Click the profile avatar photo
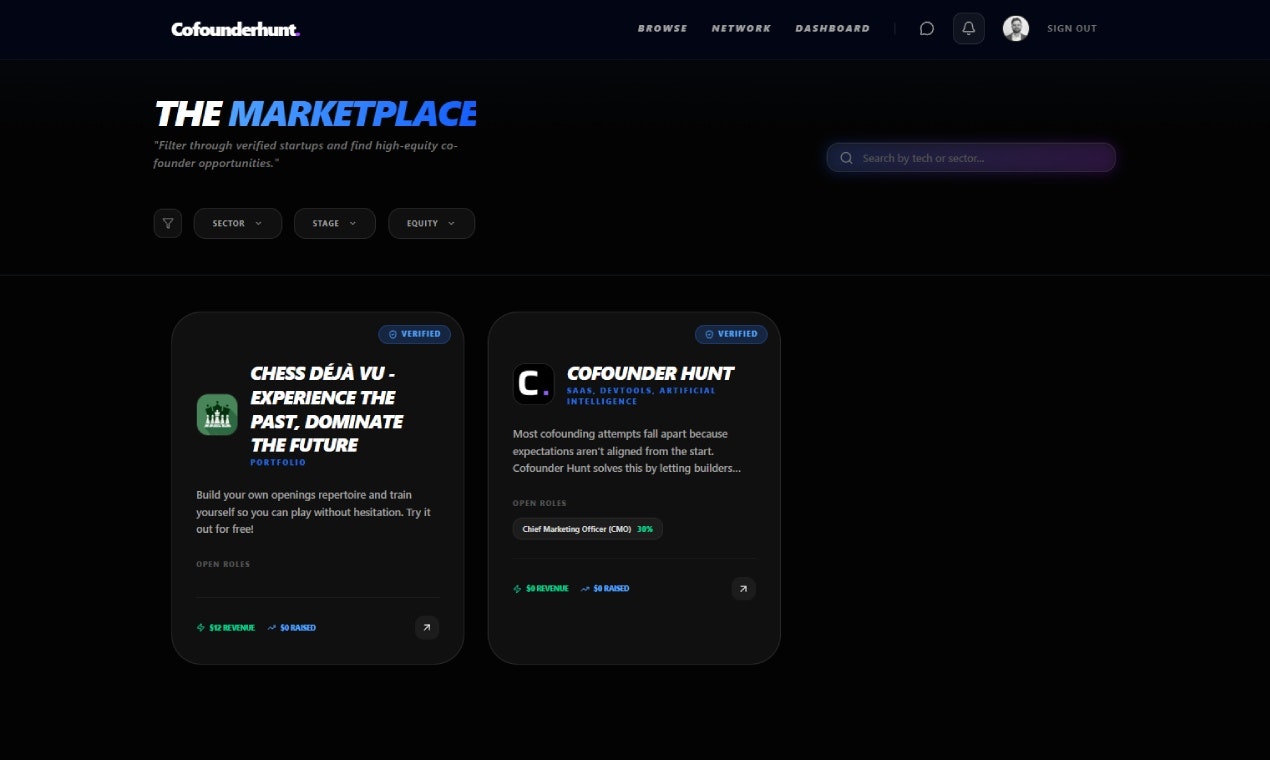1270x760 pixels. (1015, 28)
